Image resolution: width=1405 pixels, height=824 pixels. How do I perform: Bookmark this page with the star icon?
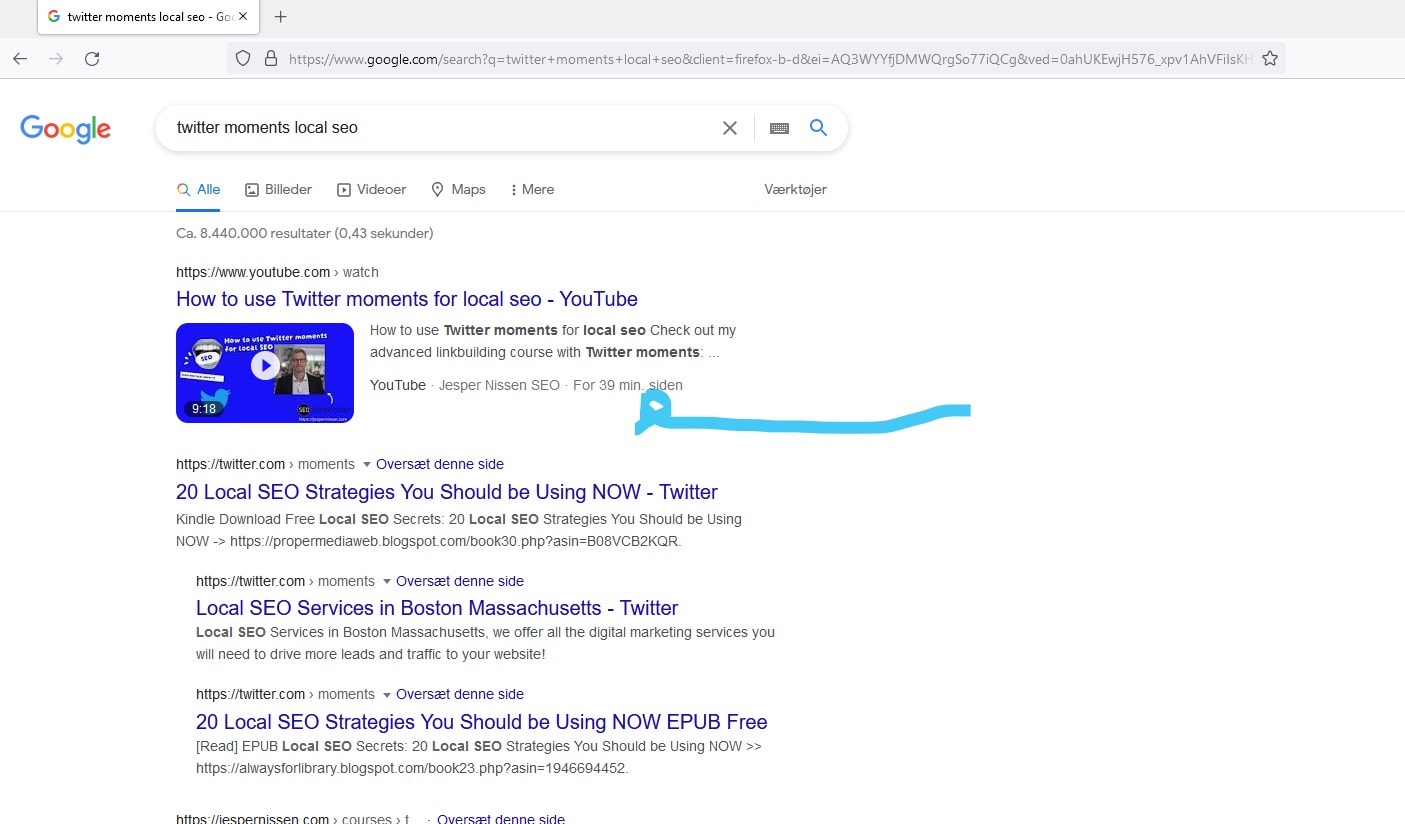tap(1270, 59)
